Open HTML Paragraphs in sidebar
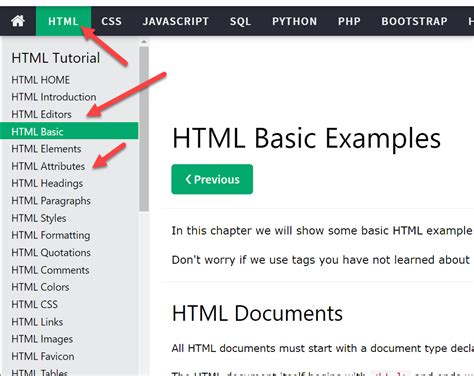The image size is (474, 376). (x=51, y=201)
